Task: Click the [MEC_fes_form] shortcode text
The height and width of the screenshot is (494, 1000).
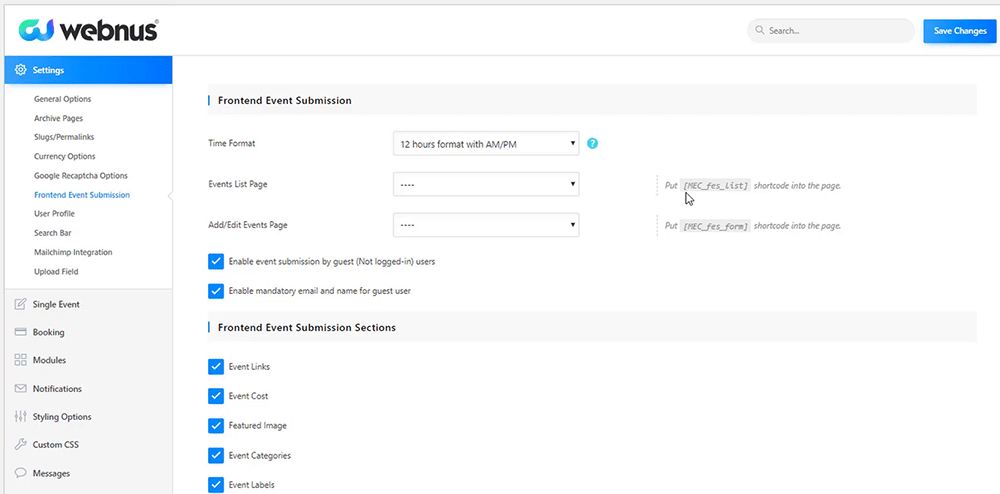Action: pos(715,226)
